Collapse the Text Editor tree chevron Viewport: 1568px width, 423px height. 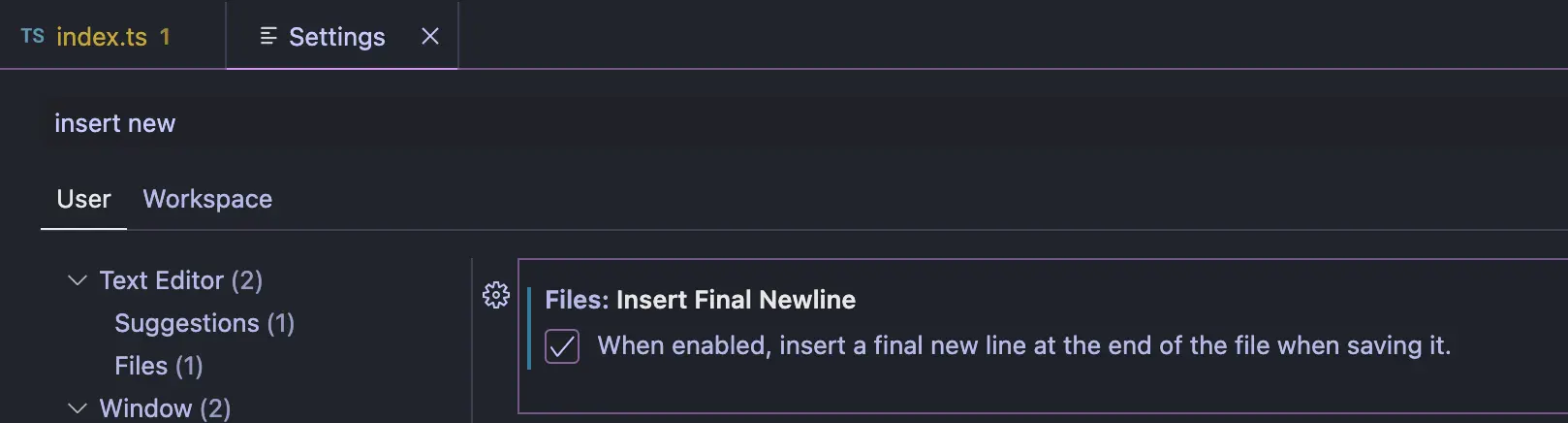[78, 280]
